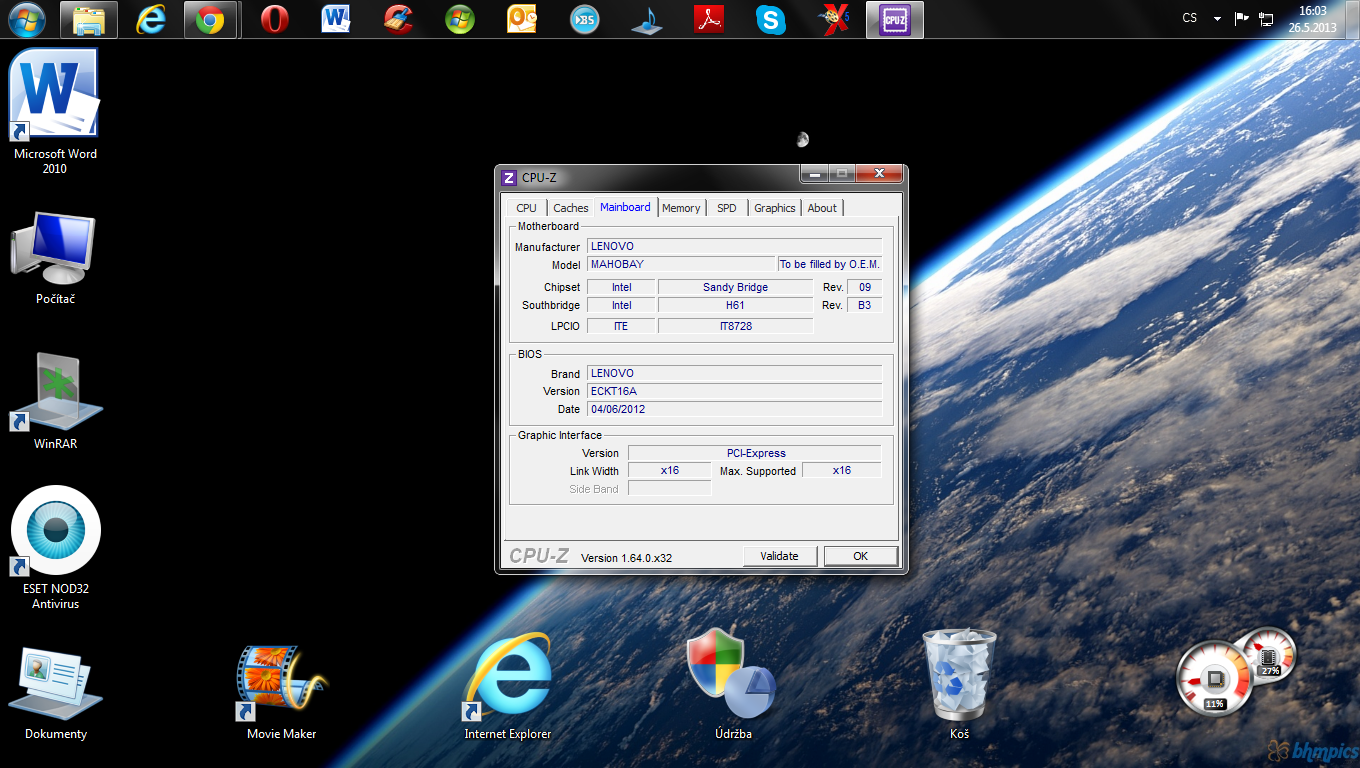Open the CPU tab in CPU-Z
The height and width of the screenshot is (768, 1360).
pyautogui.click(x=526, y=208)
